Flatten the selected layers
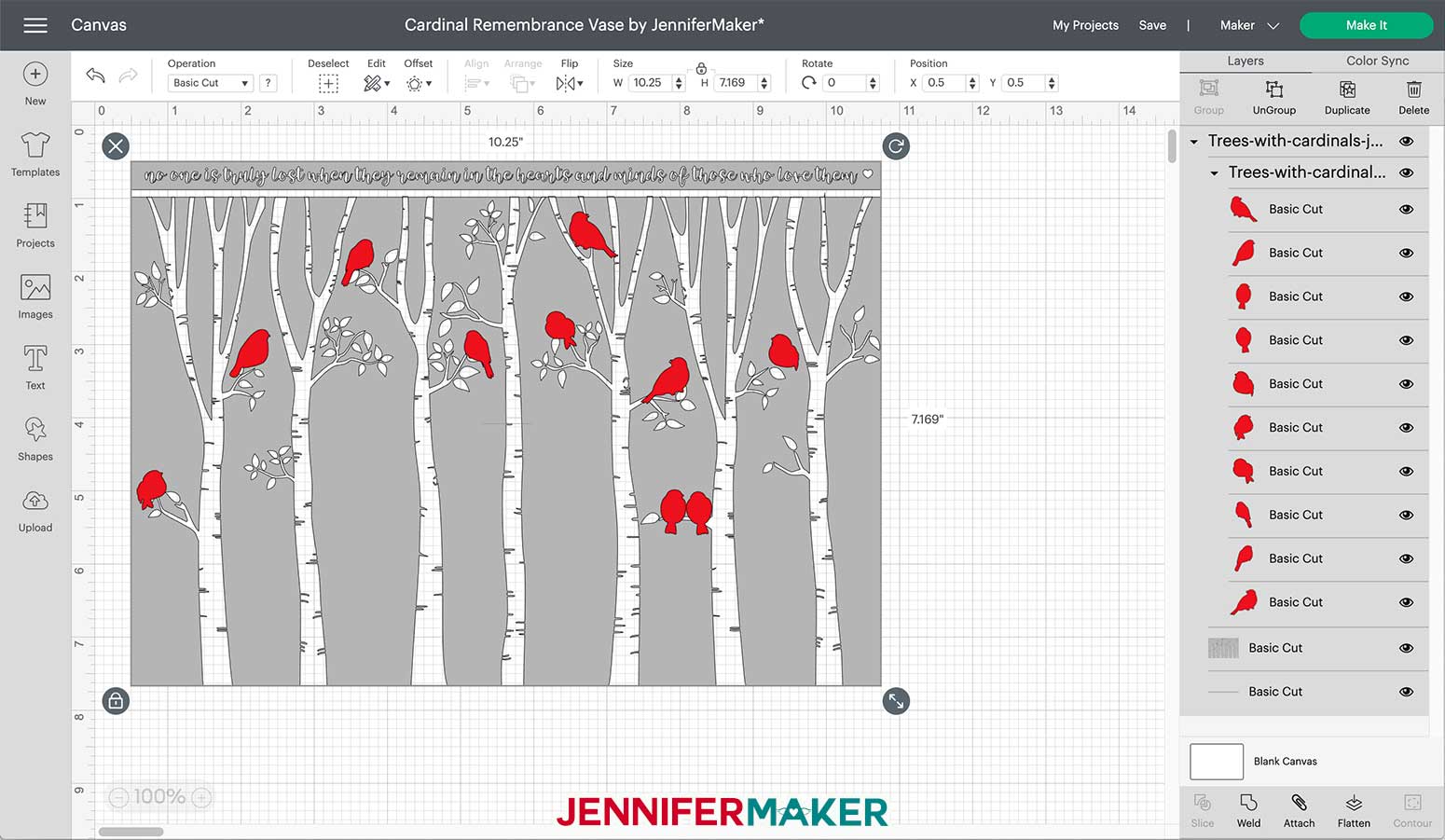The height and width of the screenshot is (840, 1445). point(1354,810)
